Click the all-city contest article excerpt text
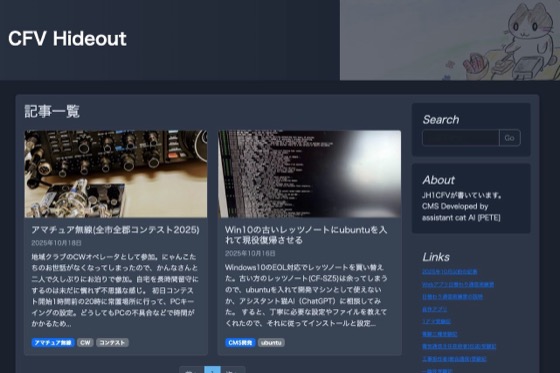The width and height of the screenshot is (560, 373). click(x=115, y=290)
